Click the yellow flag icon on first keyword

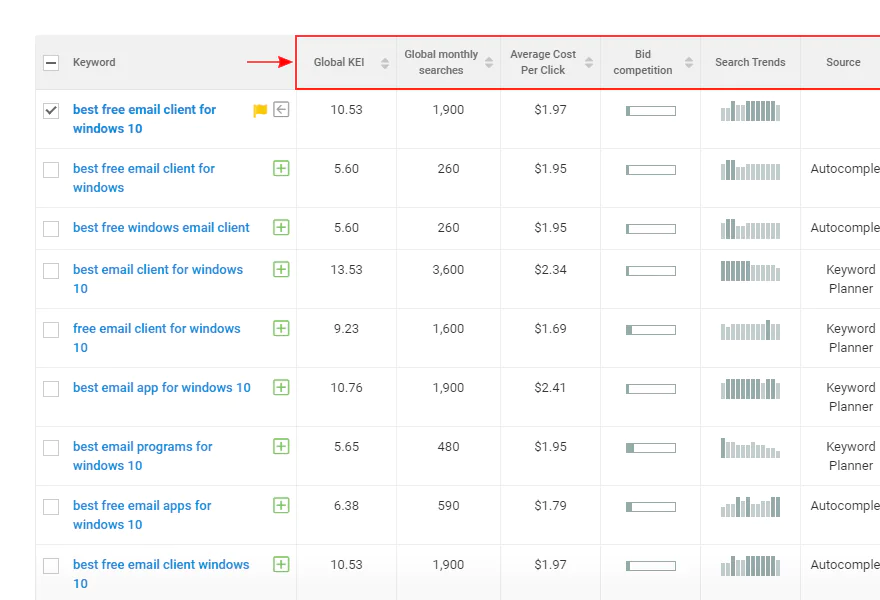coord(260,110)
